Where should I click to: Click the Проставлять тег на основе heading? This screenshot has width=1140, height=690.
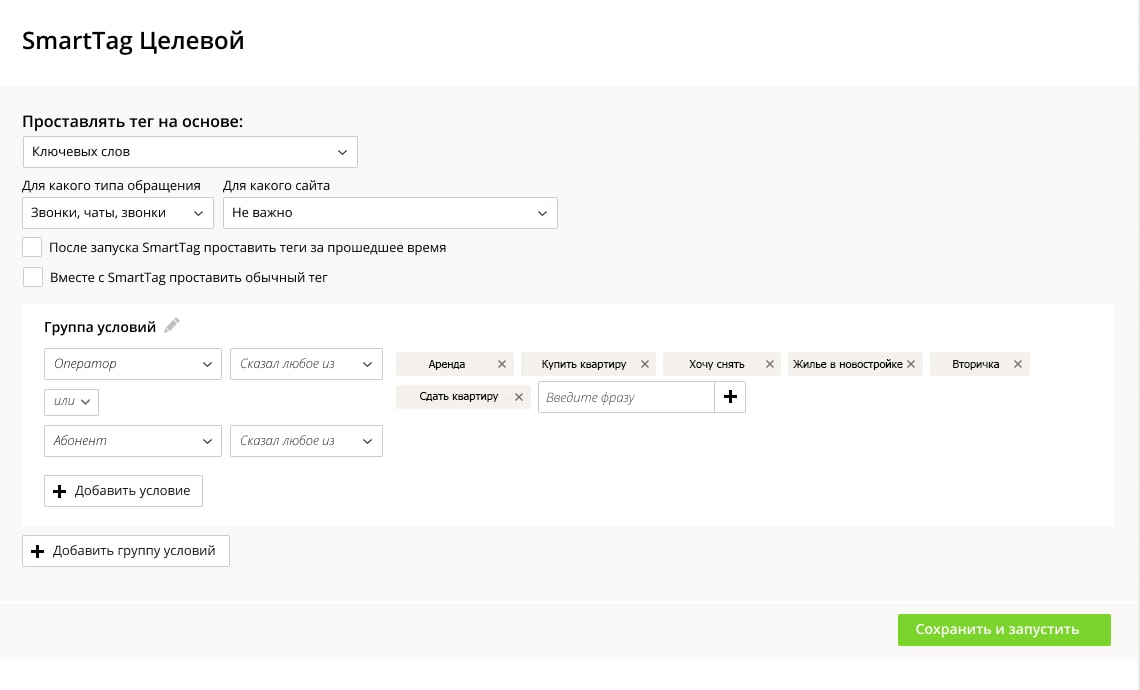(x=132, y=121)
